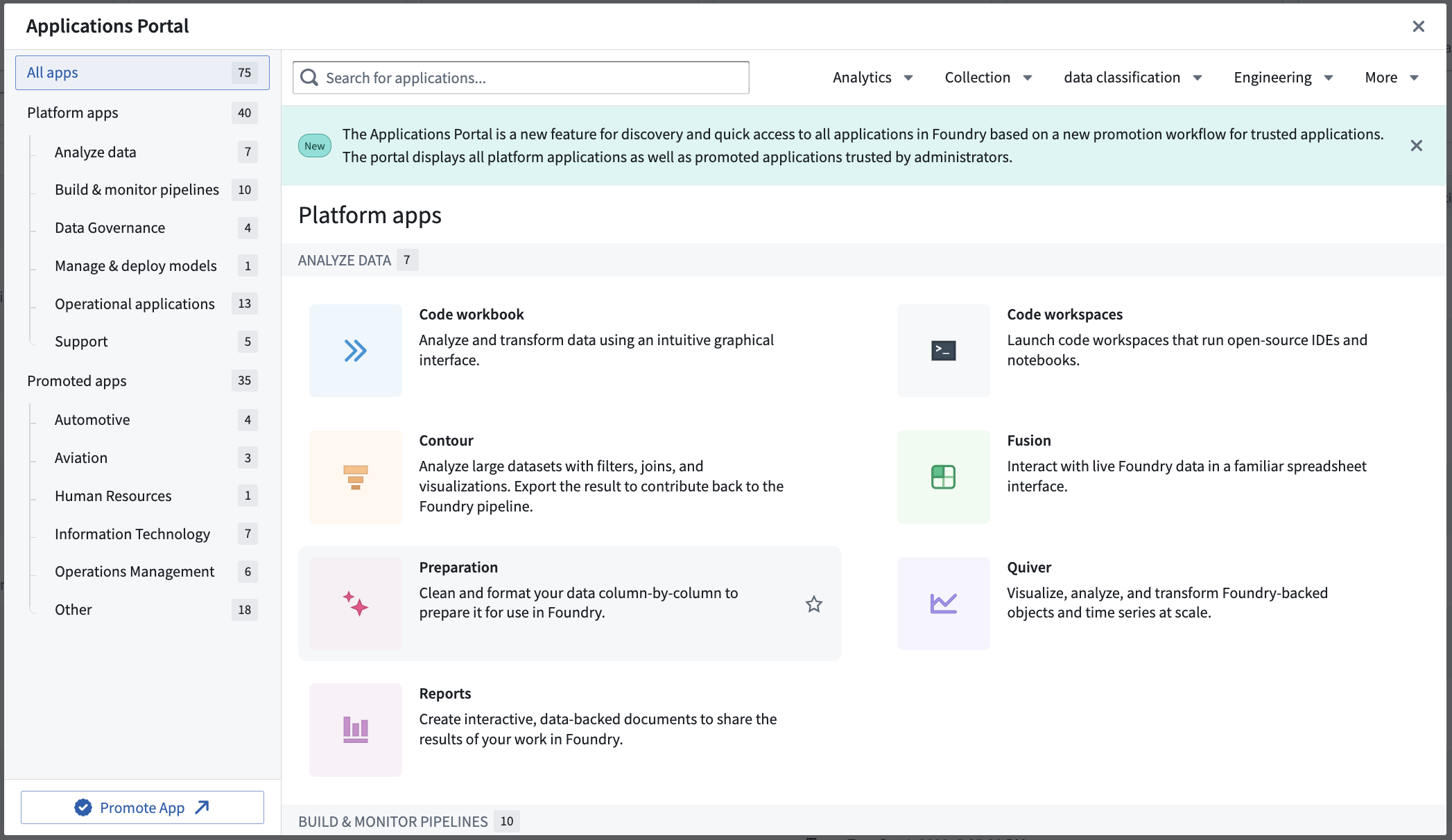Screen dimensions: 1452x840
Task: Open the Engineering filter dropdown
Action: (1284, 78)
